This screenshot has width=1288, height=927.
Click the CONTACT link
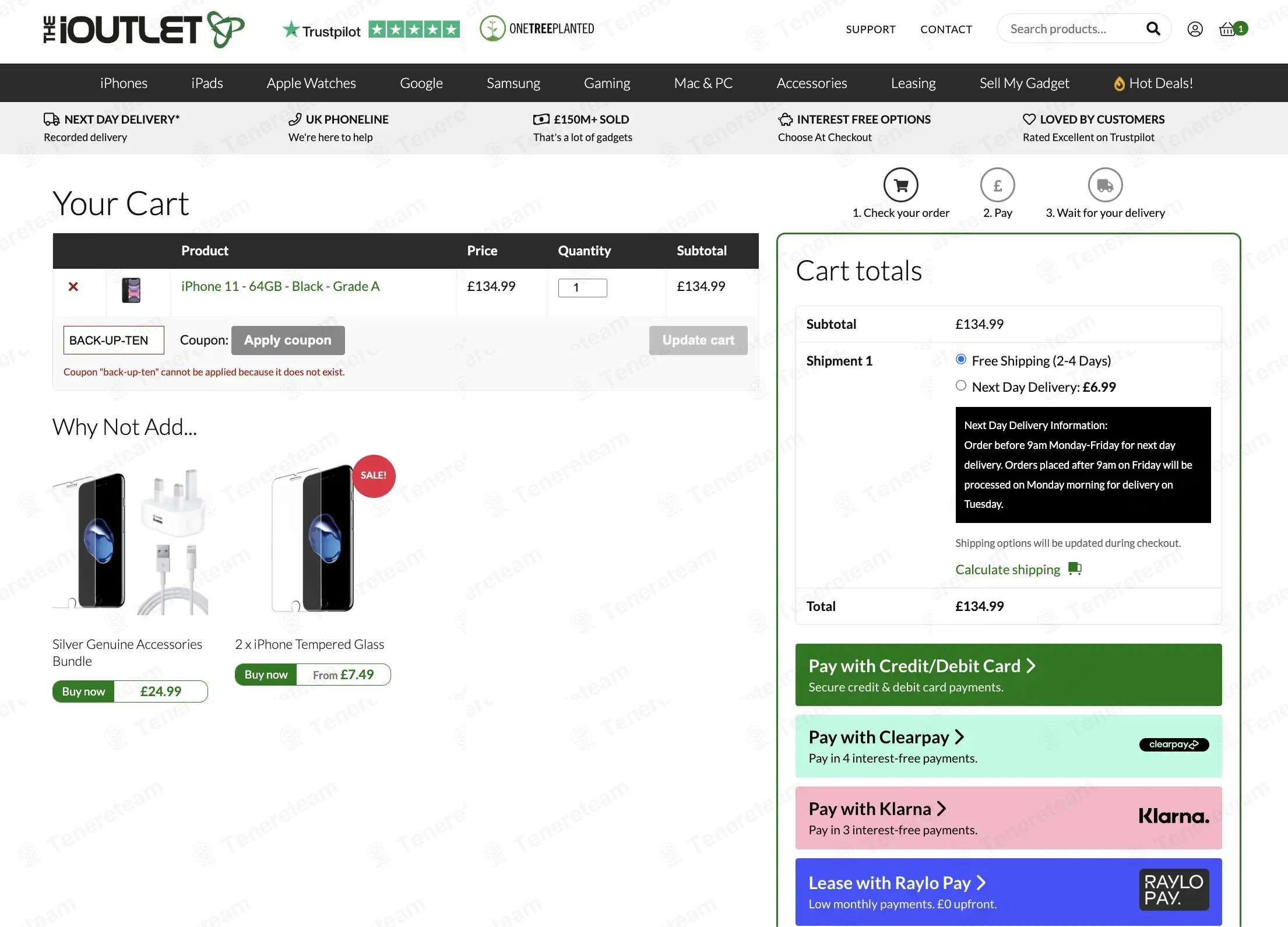coord(946,29)
